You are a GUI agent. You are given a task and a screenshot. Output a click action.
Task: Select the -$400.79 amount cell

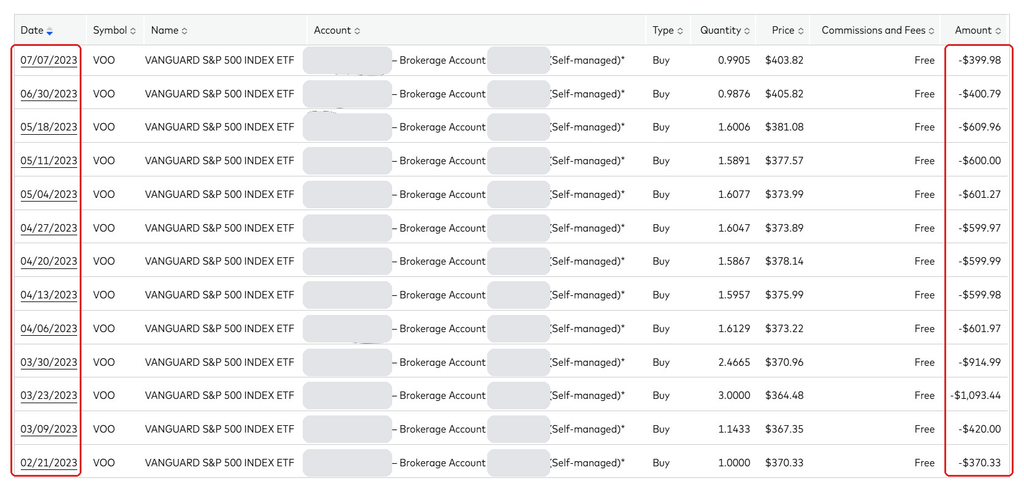point(980,94)
